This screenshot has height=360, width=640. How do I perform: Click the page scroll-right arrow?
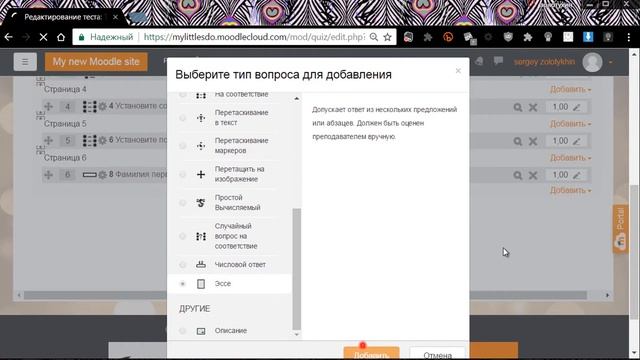[x=607, y=295]
